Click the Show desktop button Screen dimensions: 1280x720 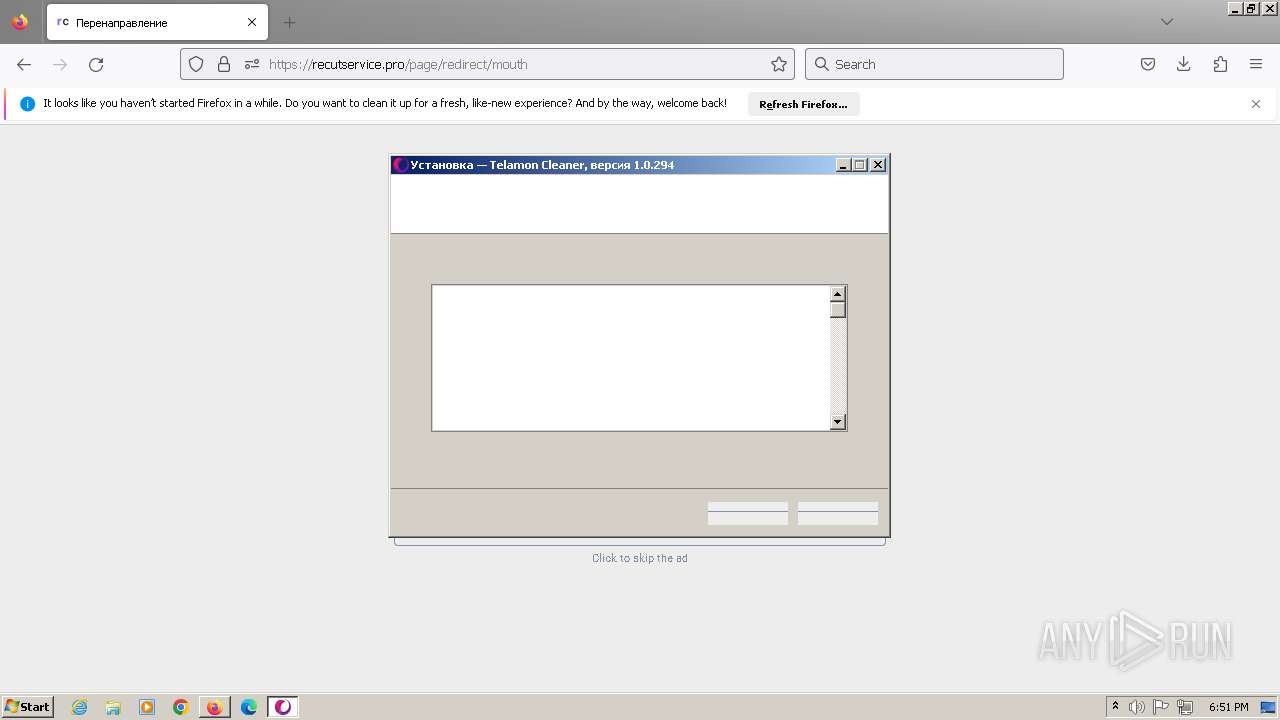coord(1268,707)
